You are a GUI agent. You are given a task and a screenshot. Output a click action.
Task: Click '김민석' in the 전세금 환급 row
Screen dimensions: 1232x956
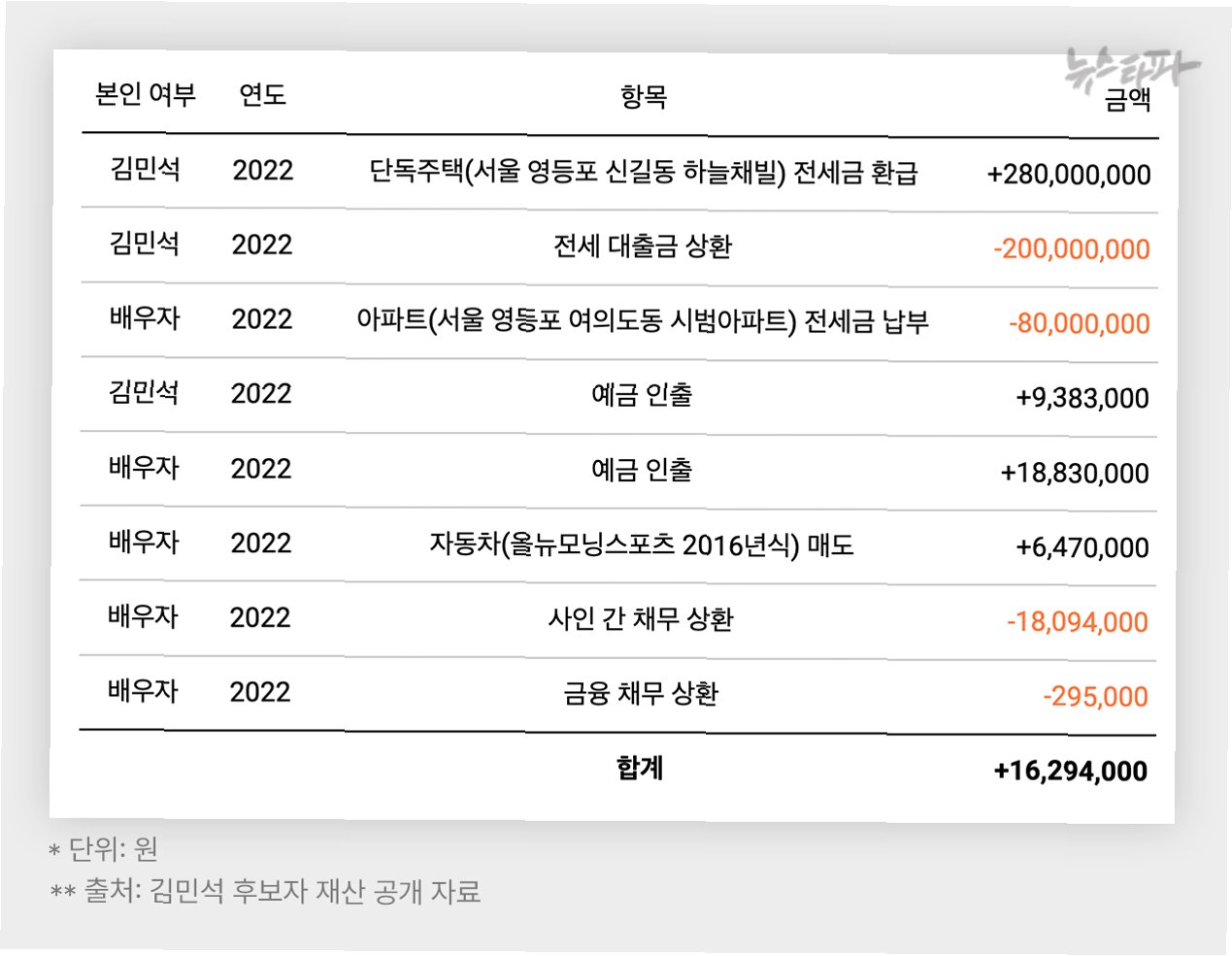pyautogui.click(x=146, y=169)
